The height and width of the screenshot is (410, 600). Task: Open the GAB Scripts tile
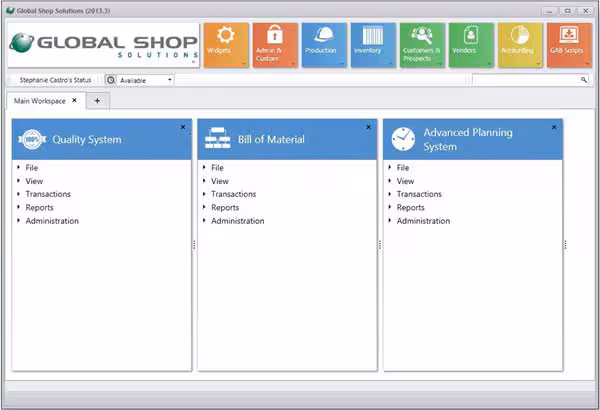569,45
